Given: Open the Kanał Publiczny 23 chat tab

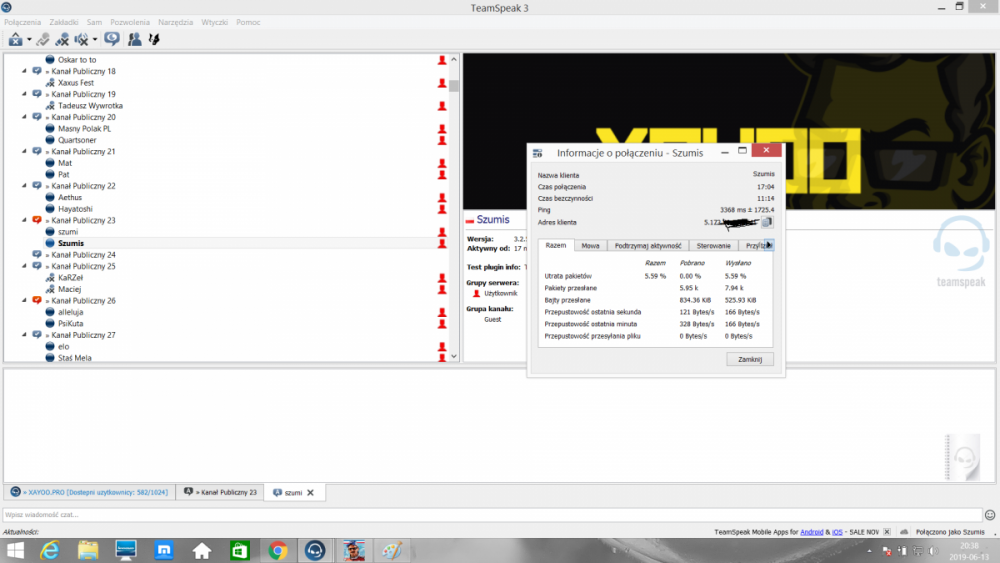Looking at the screenshot, I should [x=220, y=492].
